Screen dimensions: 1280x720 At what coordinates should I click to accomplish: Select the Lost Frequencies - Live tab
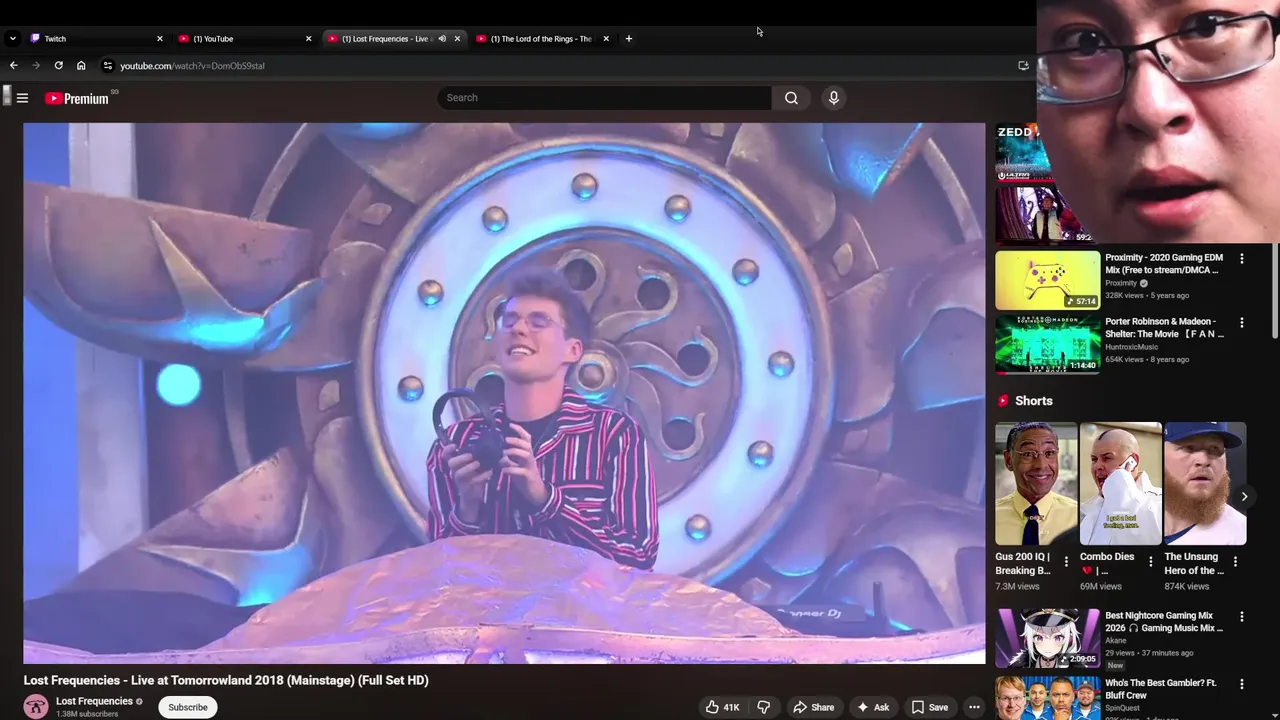pyautogui.click(x=385, y=39)
